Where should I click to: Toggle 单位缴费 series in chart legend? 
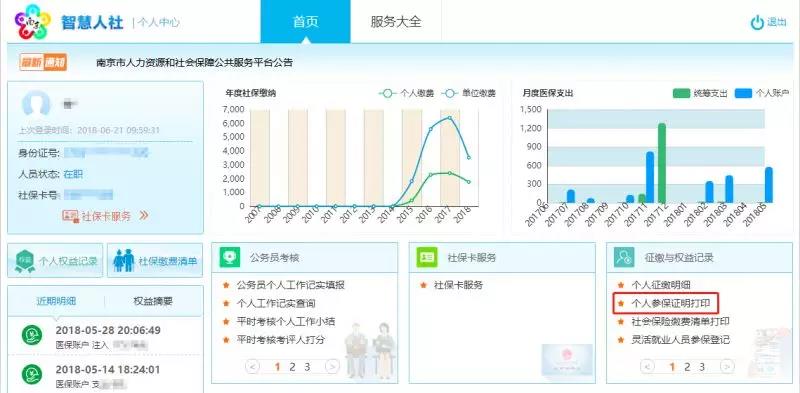(468, 93)
